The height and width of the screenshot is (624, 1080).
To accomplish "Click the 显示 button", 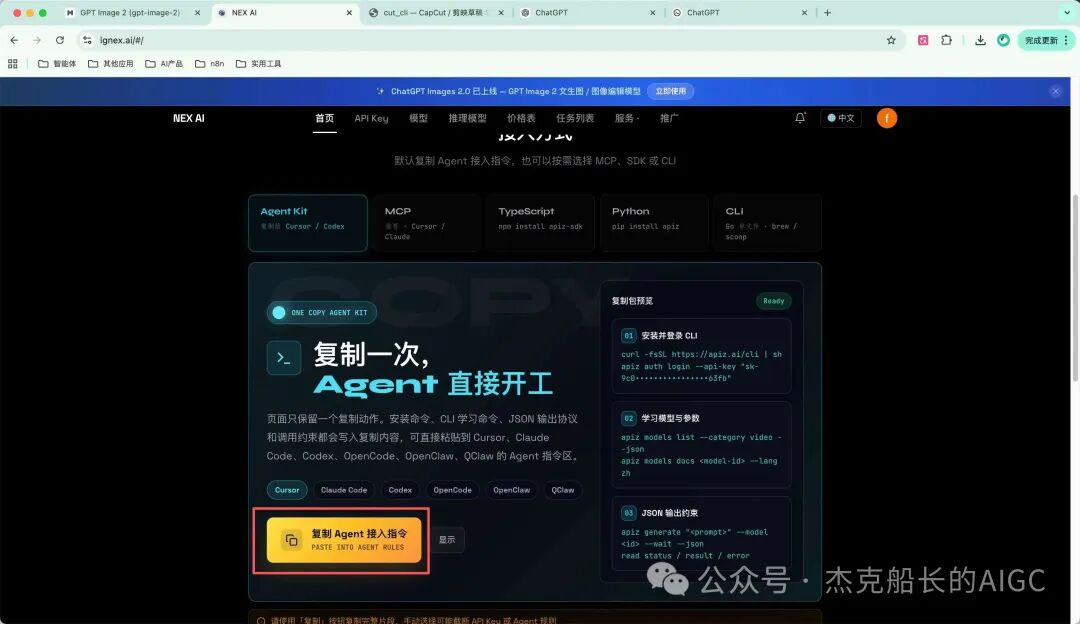I will click(x=447, y=540).
